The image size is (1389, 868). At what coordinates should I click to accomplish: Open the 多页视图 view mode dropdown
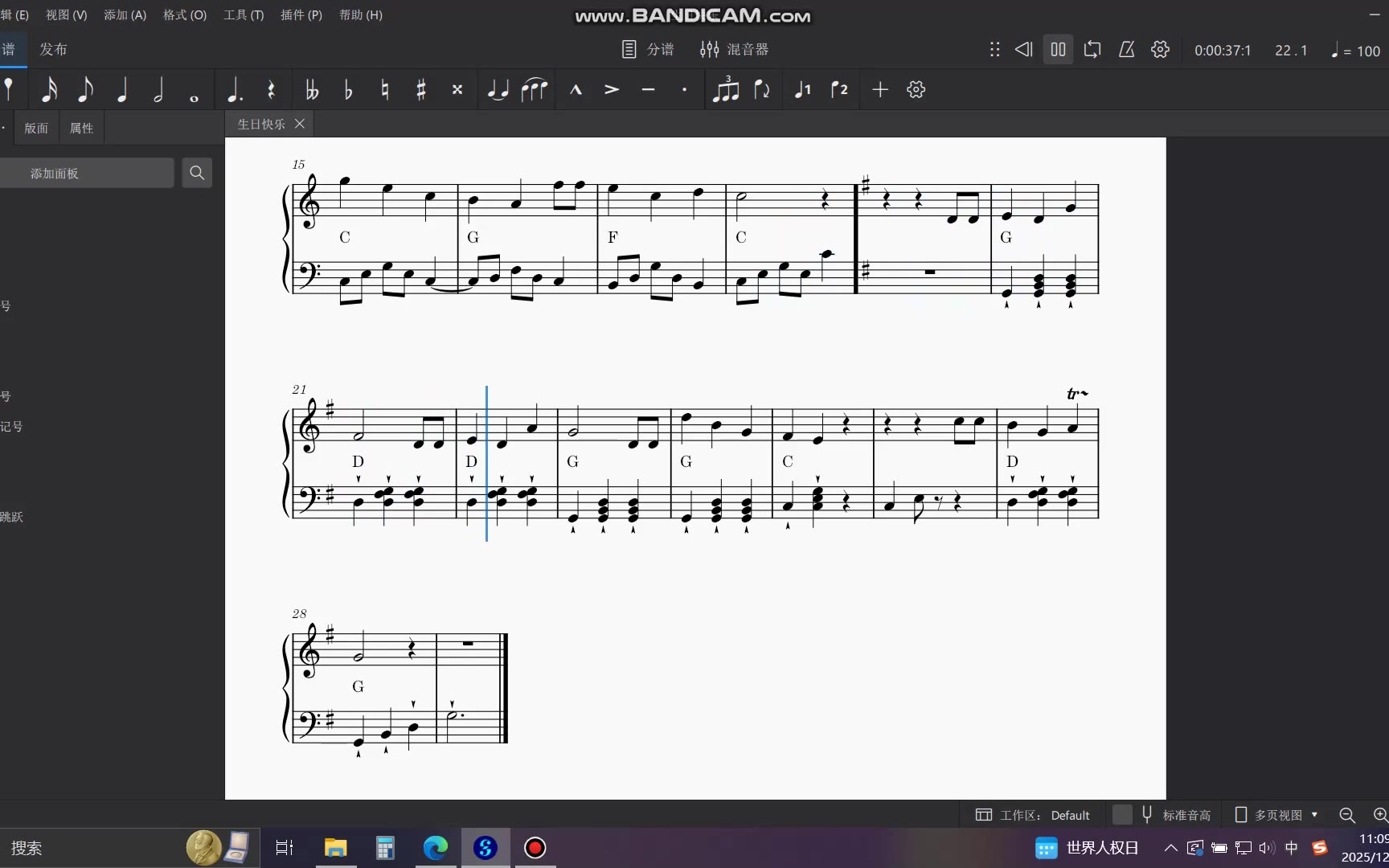coord(1277,815)
